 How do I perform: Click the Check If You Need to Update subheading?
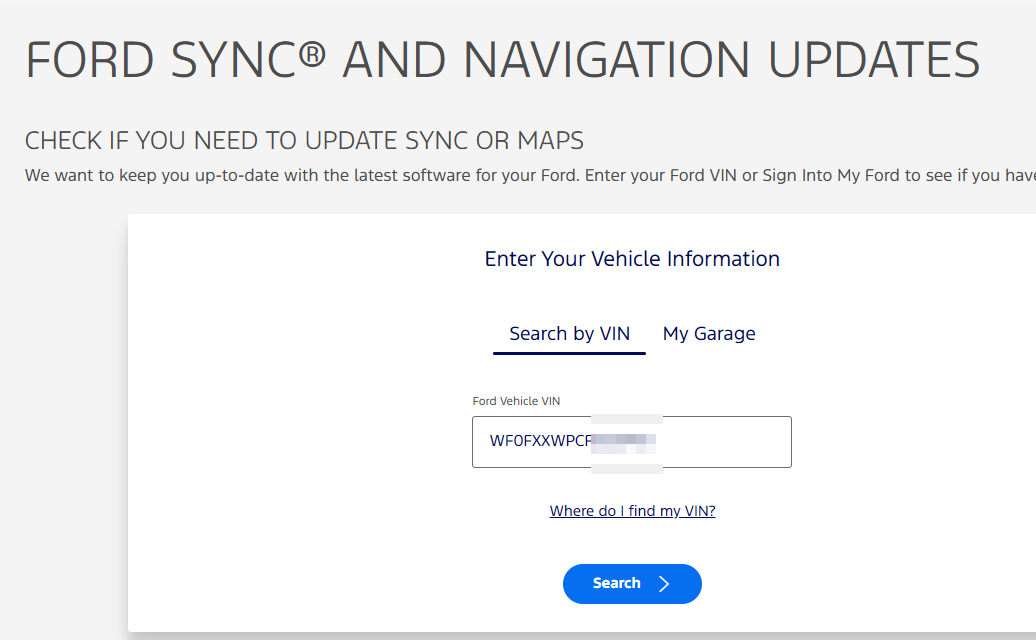click(304, 140)
